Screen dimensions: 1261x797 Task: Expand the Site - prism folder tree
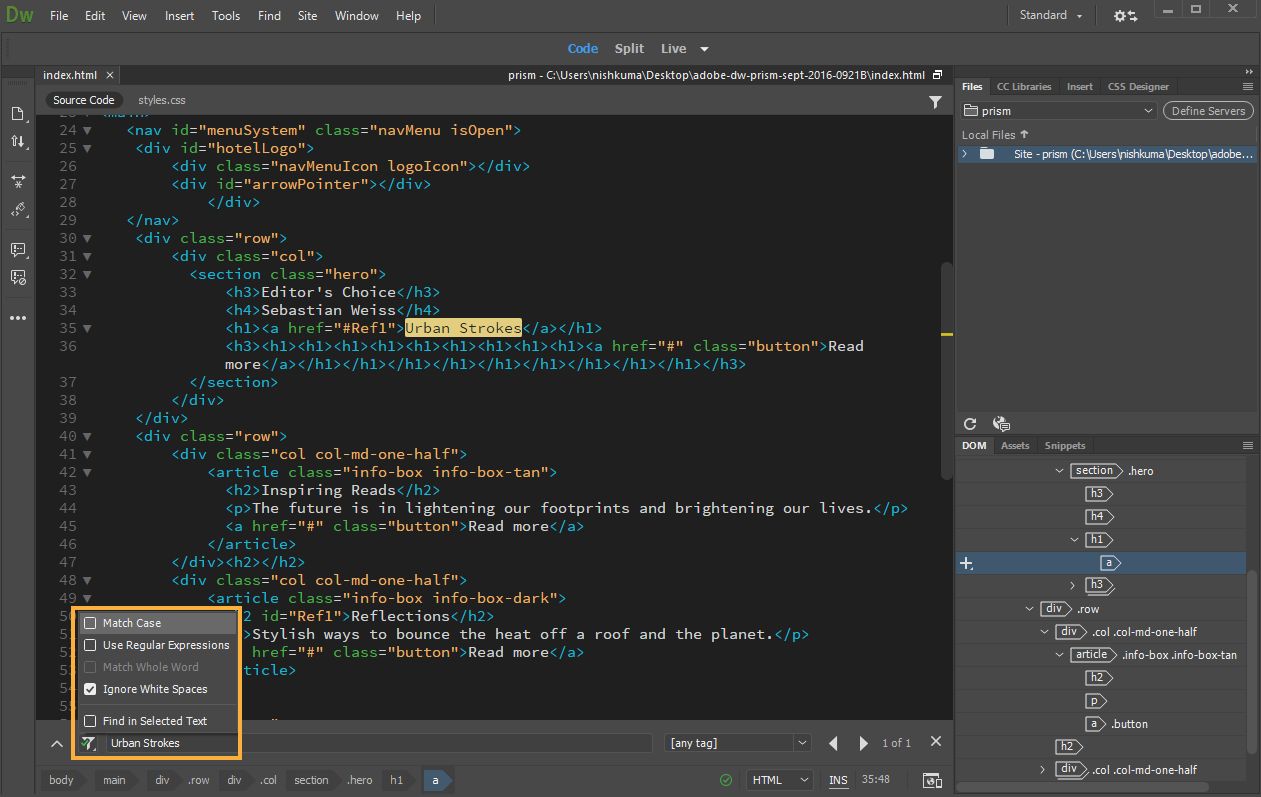click(x=964, y=154)
